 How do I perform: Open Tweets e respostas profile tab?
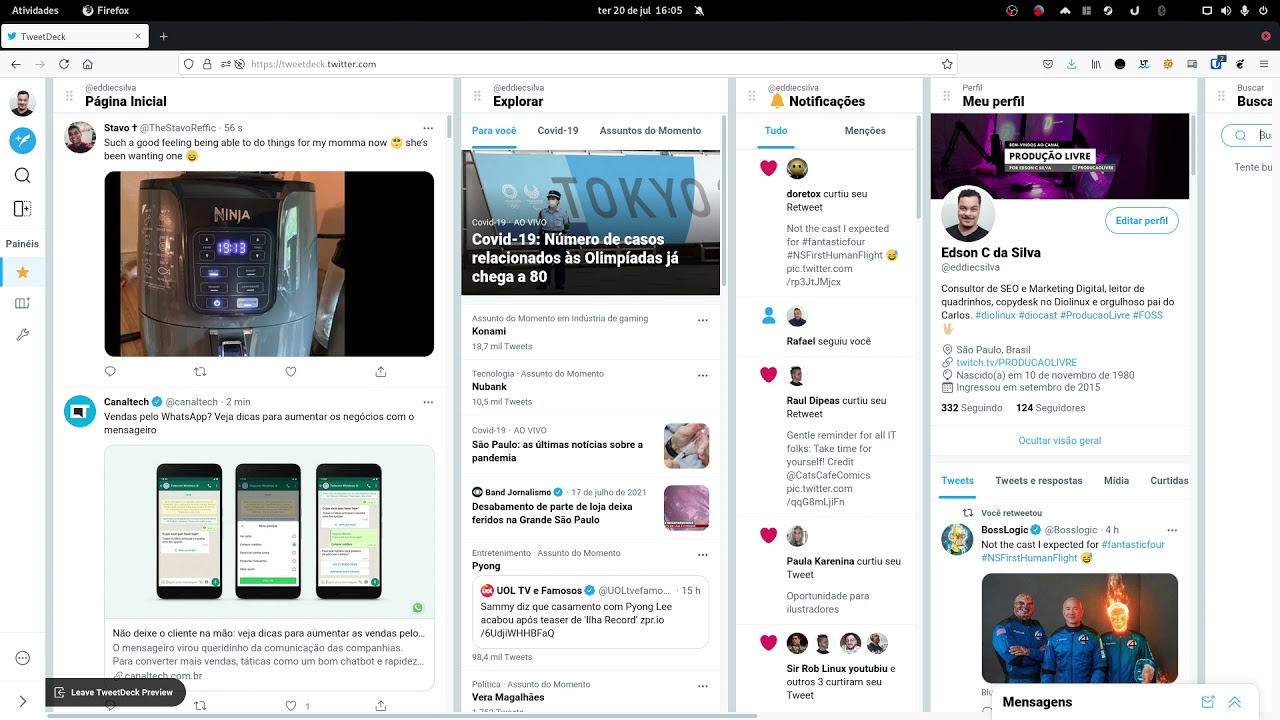click(x=1039, y=481)
